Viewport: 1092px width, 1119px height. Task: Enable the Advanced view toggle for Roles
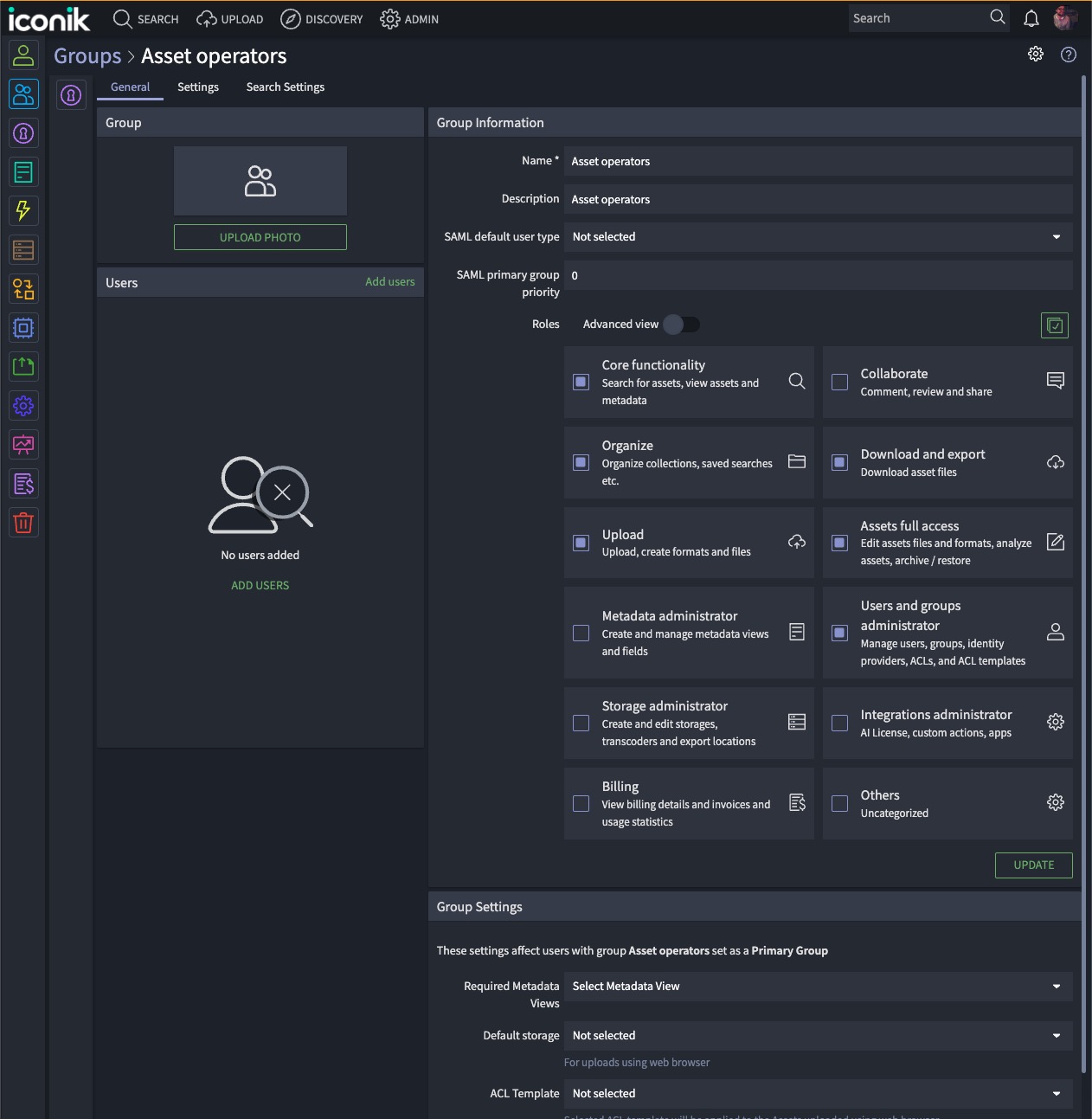pos(682,324)
